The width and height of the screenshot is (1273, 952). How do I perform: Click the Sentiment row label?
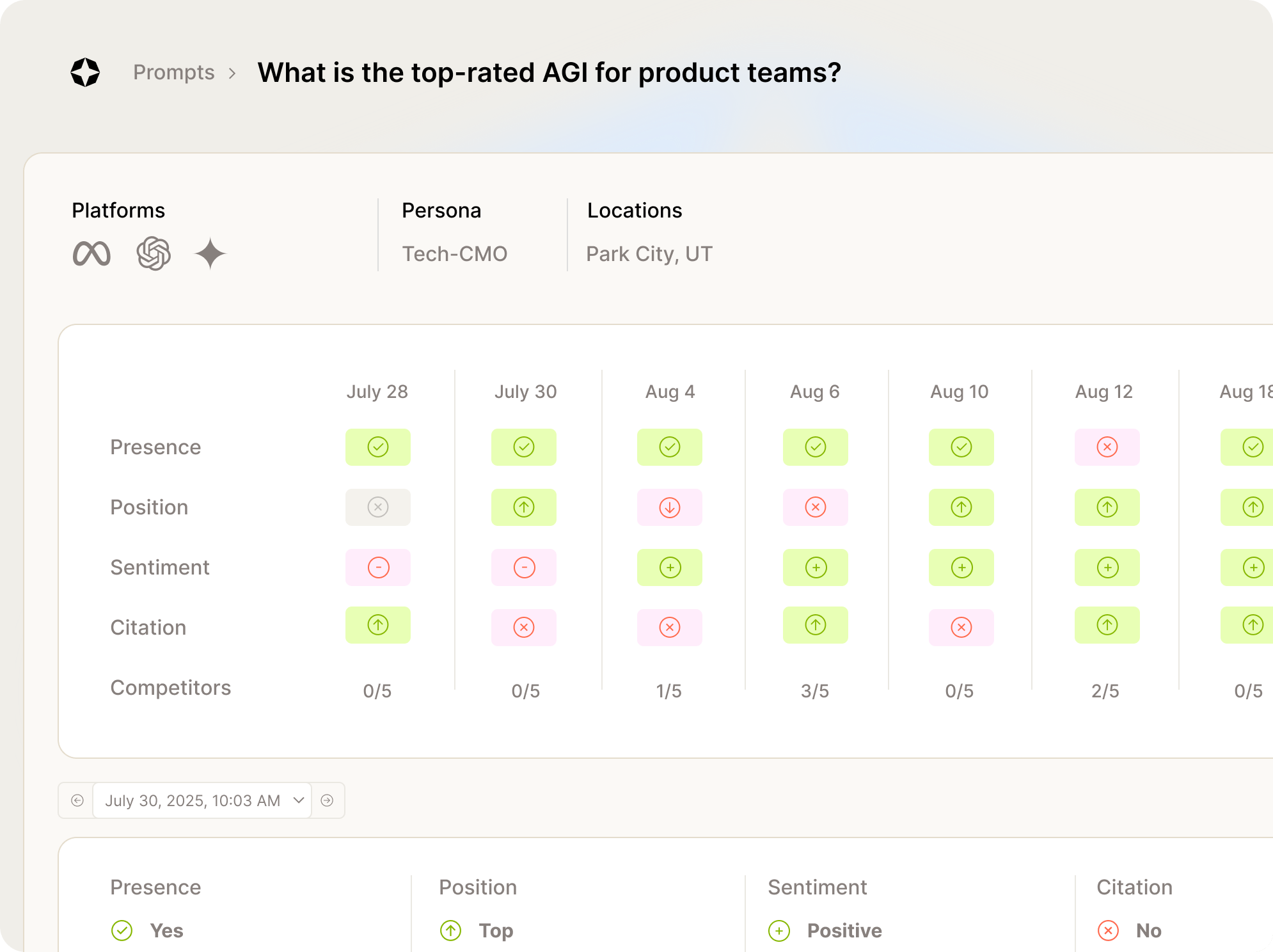[x=160, y=567]
